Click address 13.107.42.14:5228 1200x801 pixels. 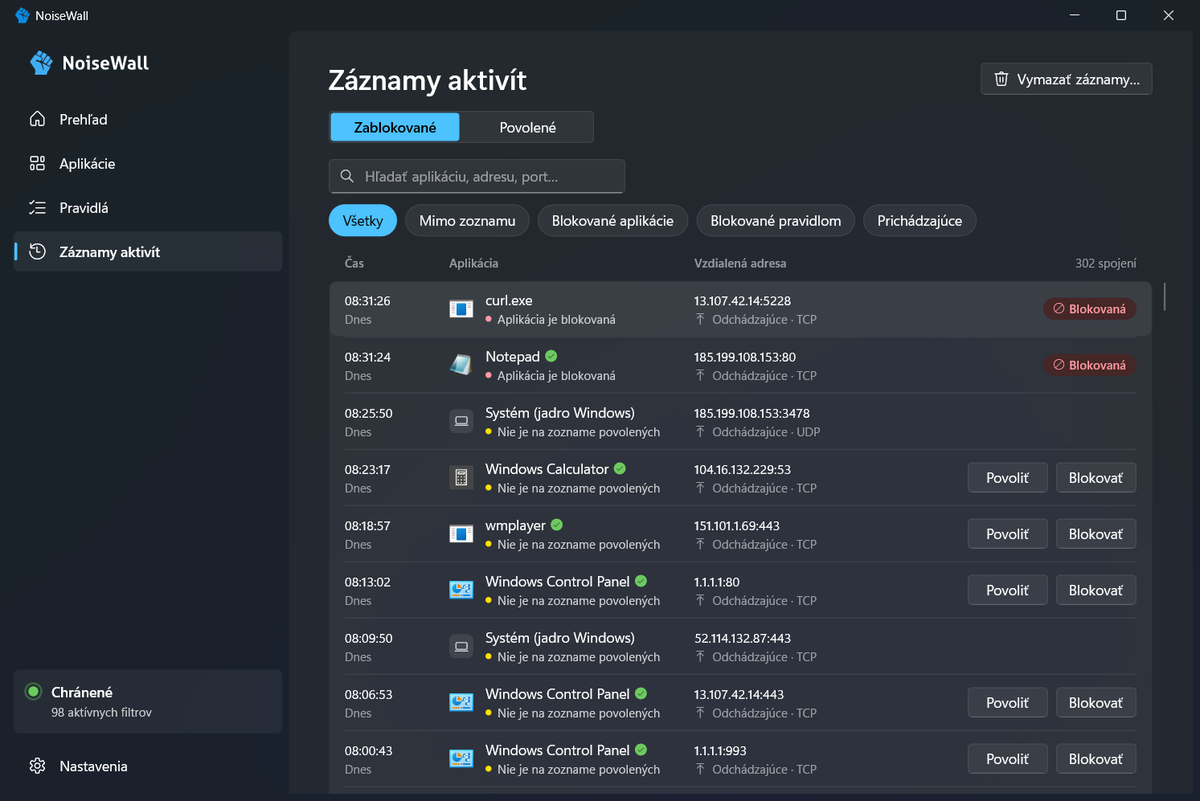tap(742, 300)
